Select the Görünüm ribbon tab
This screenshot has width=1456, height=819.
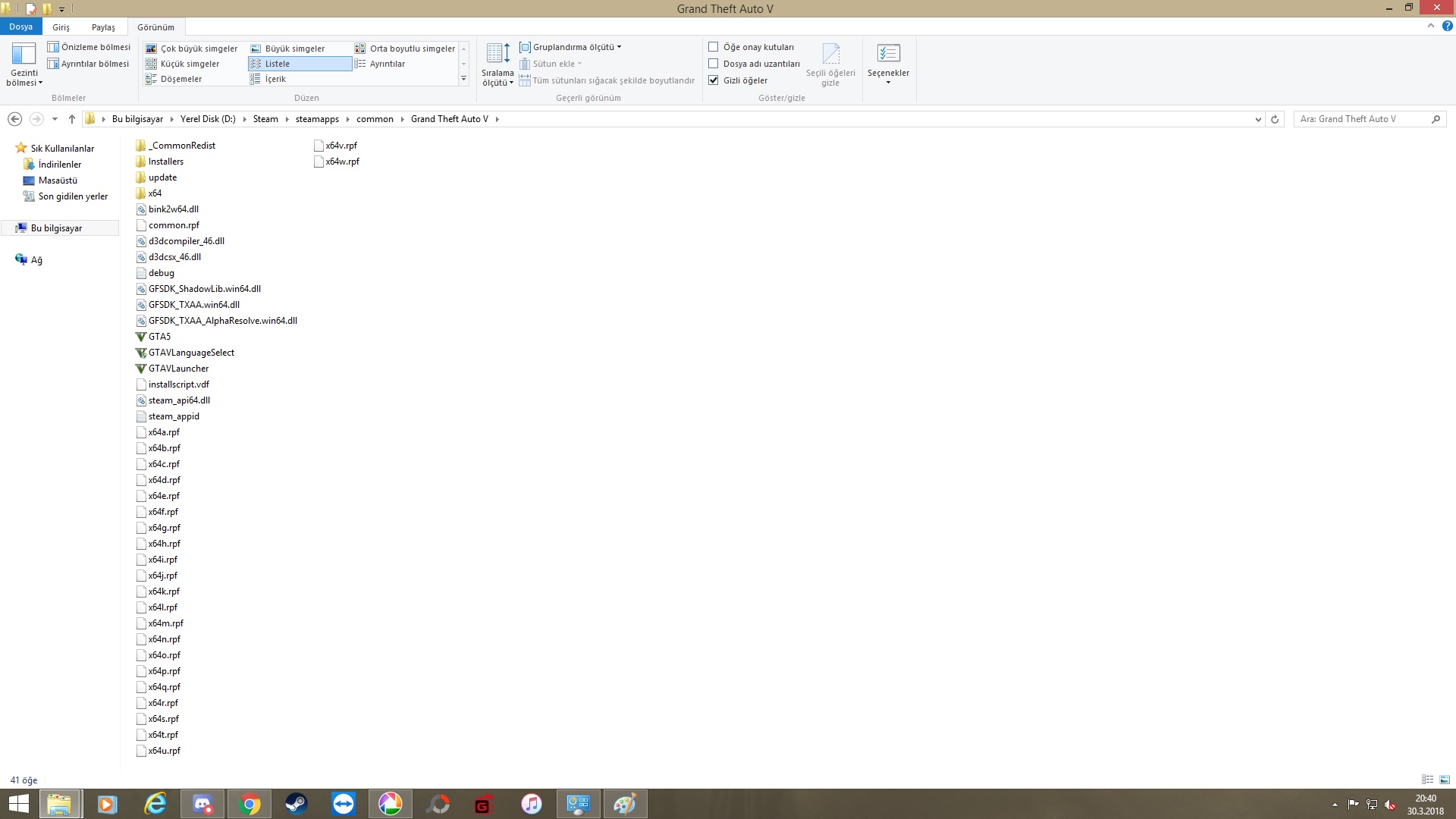[155, 27]
